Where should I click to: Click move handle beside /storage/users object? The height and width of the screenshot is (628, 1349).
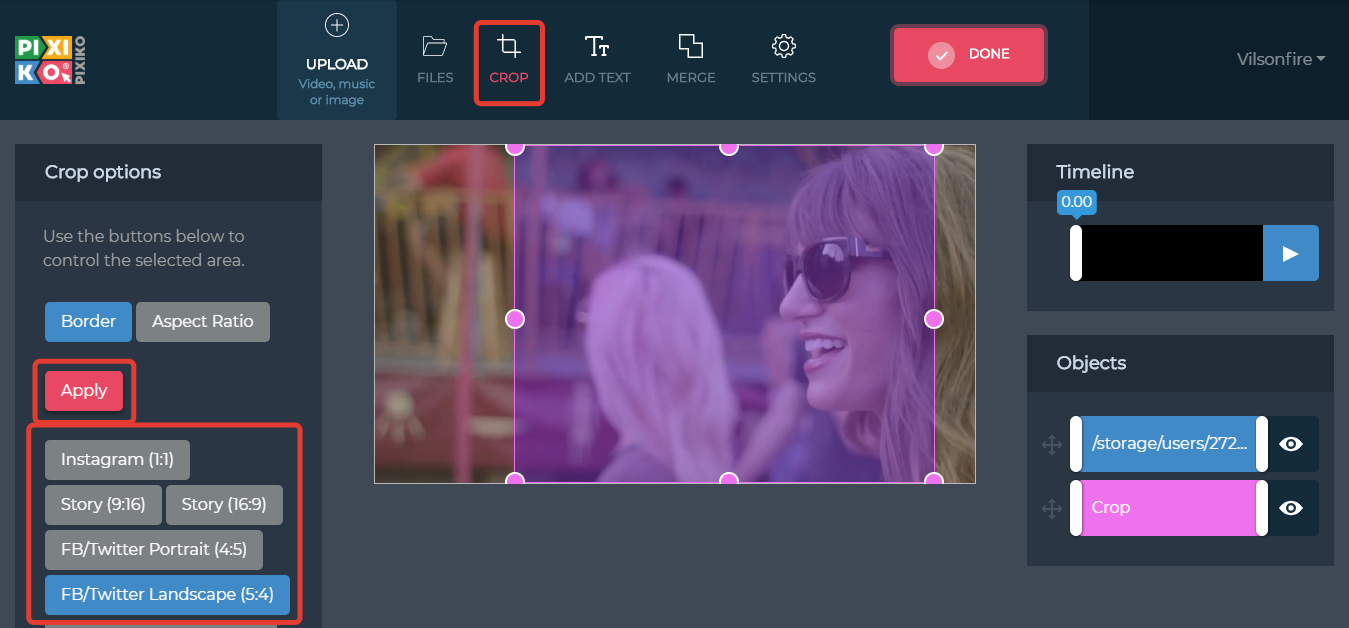1052,445
